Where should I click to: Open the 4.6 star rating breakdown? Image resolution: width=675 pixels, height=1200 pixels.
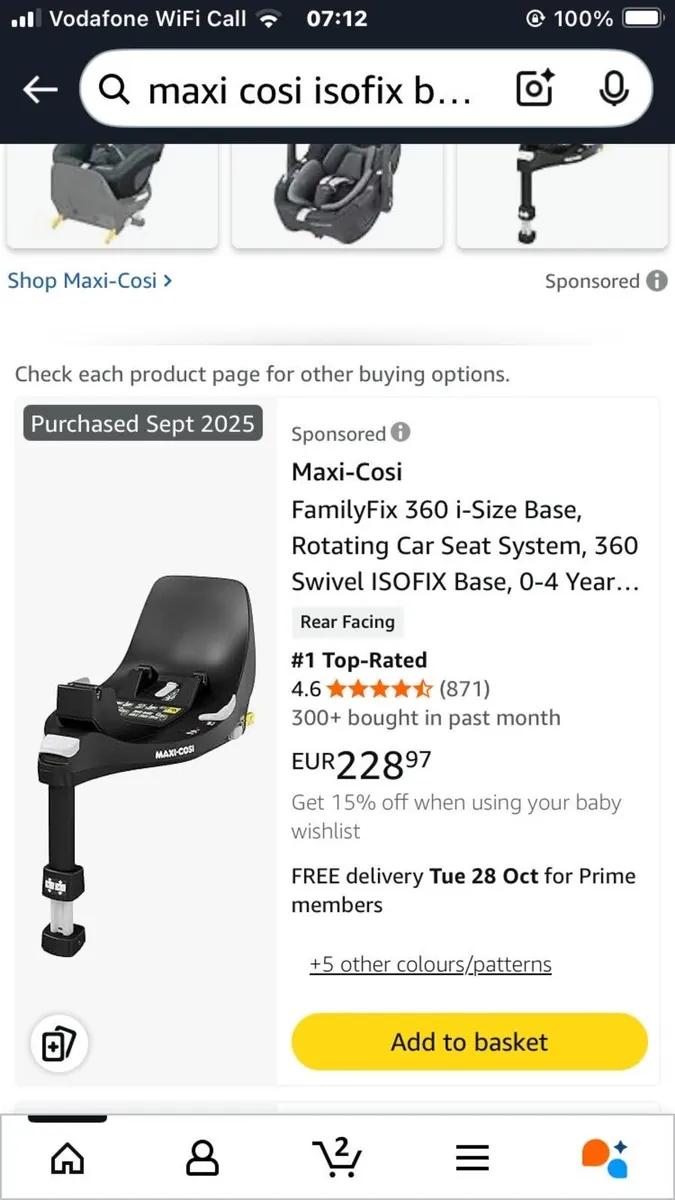(x=378, y=689)
